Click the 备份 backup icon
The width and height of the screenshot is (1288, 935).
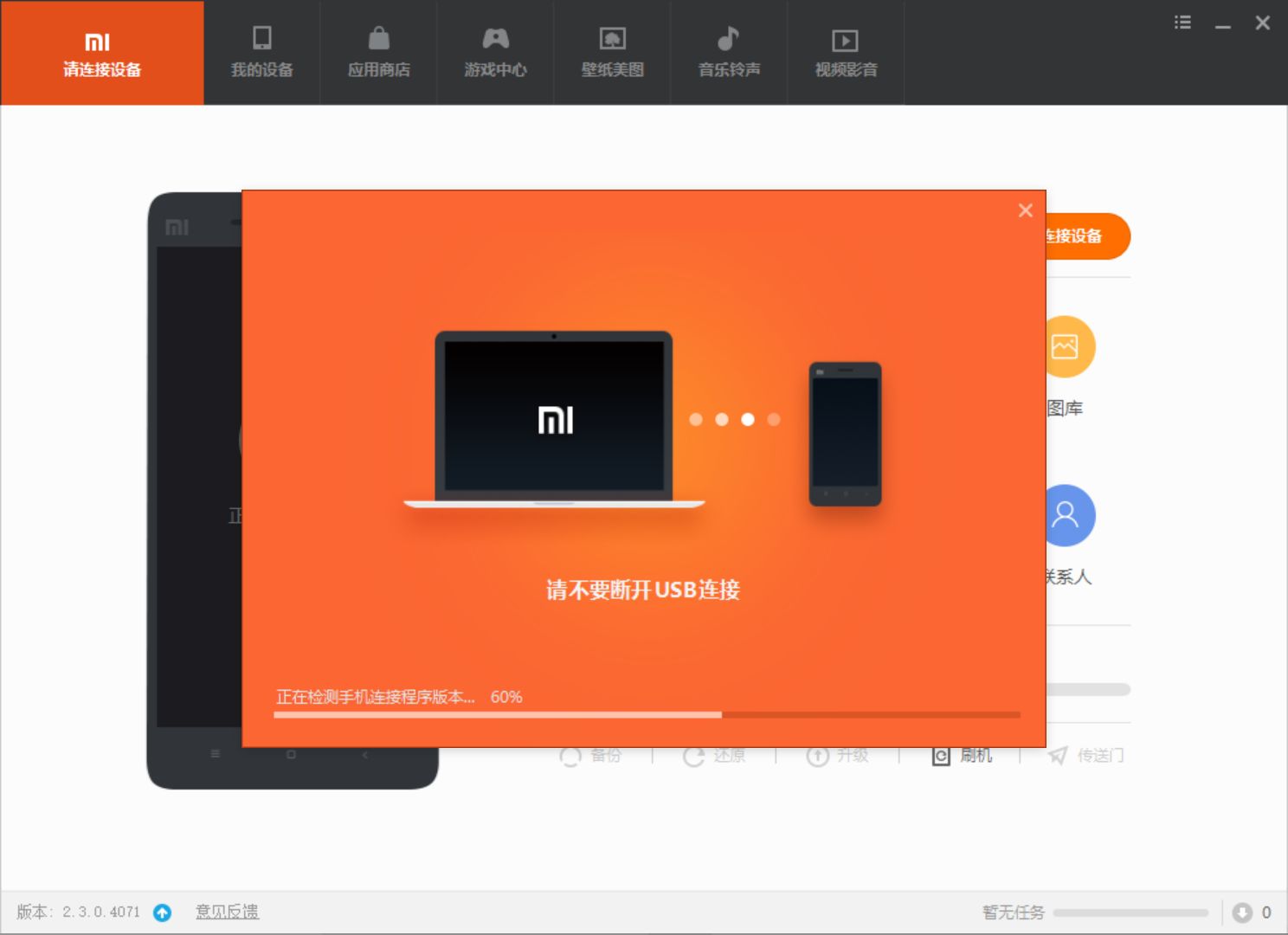[593, 755]
